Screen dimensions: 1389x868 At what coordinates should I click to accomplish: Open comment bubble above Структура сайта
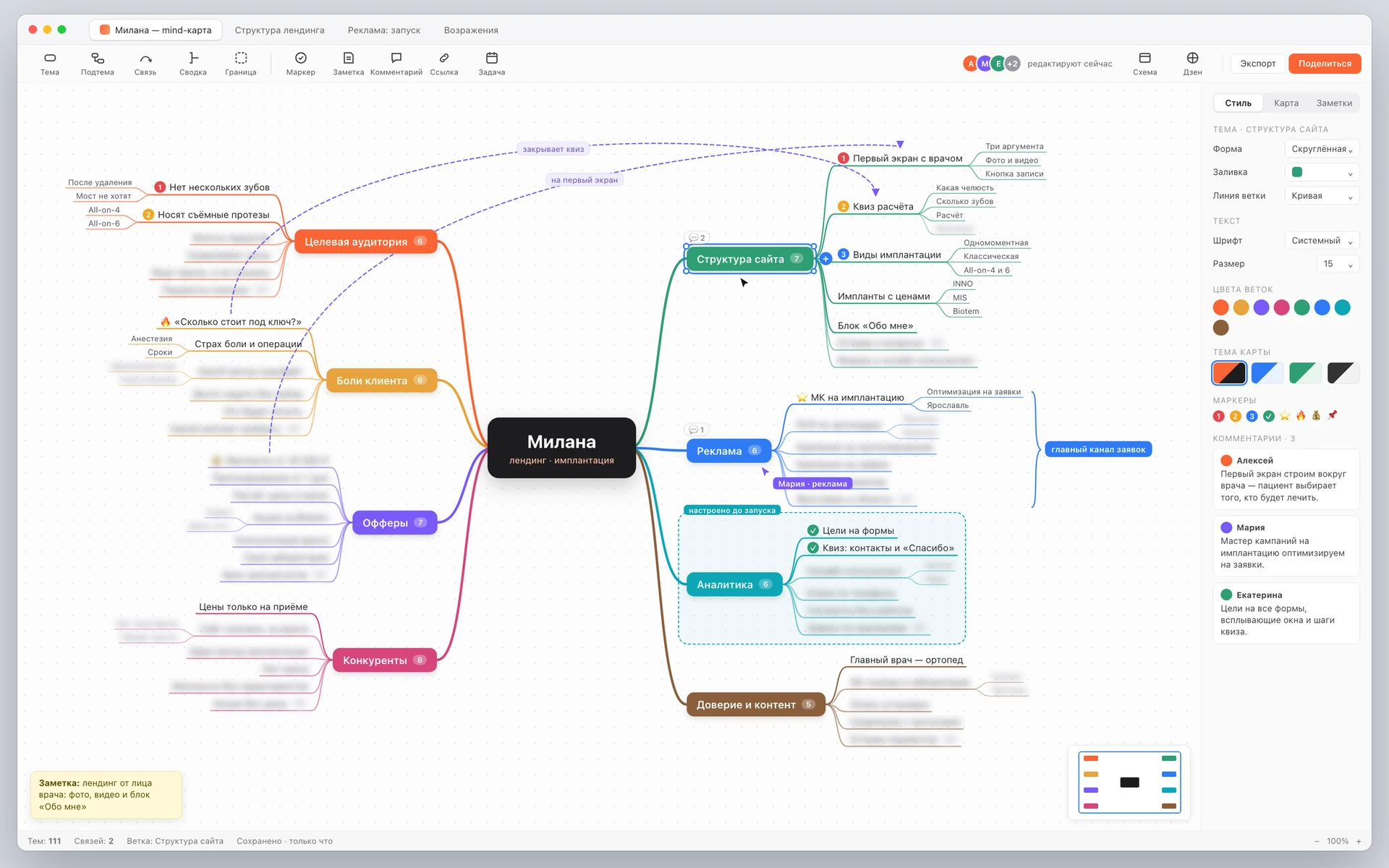(x=697, y=237)
